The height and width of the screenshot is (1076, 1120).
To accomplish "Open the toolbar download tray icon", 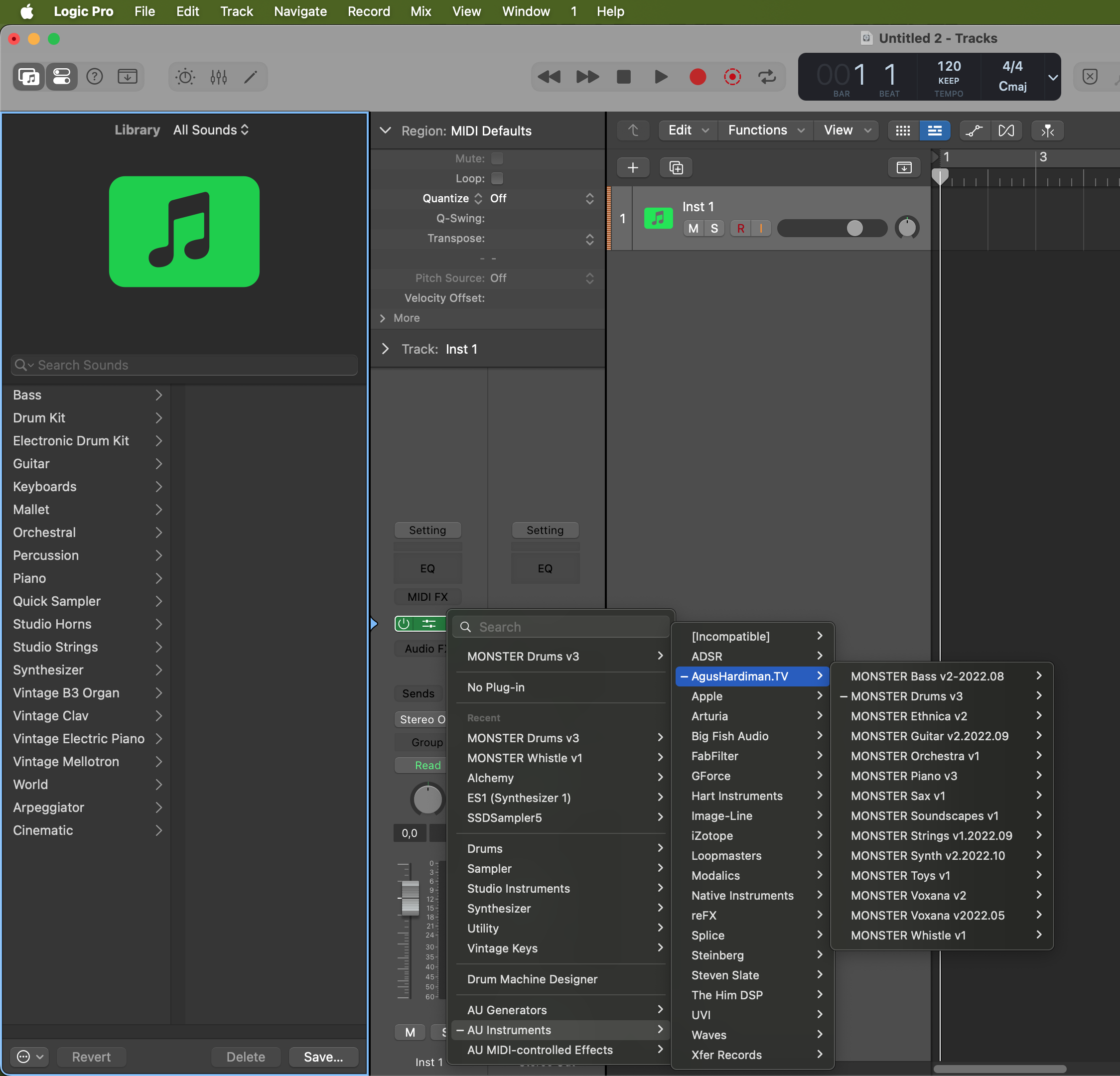I will [x=128, y=77].
